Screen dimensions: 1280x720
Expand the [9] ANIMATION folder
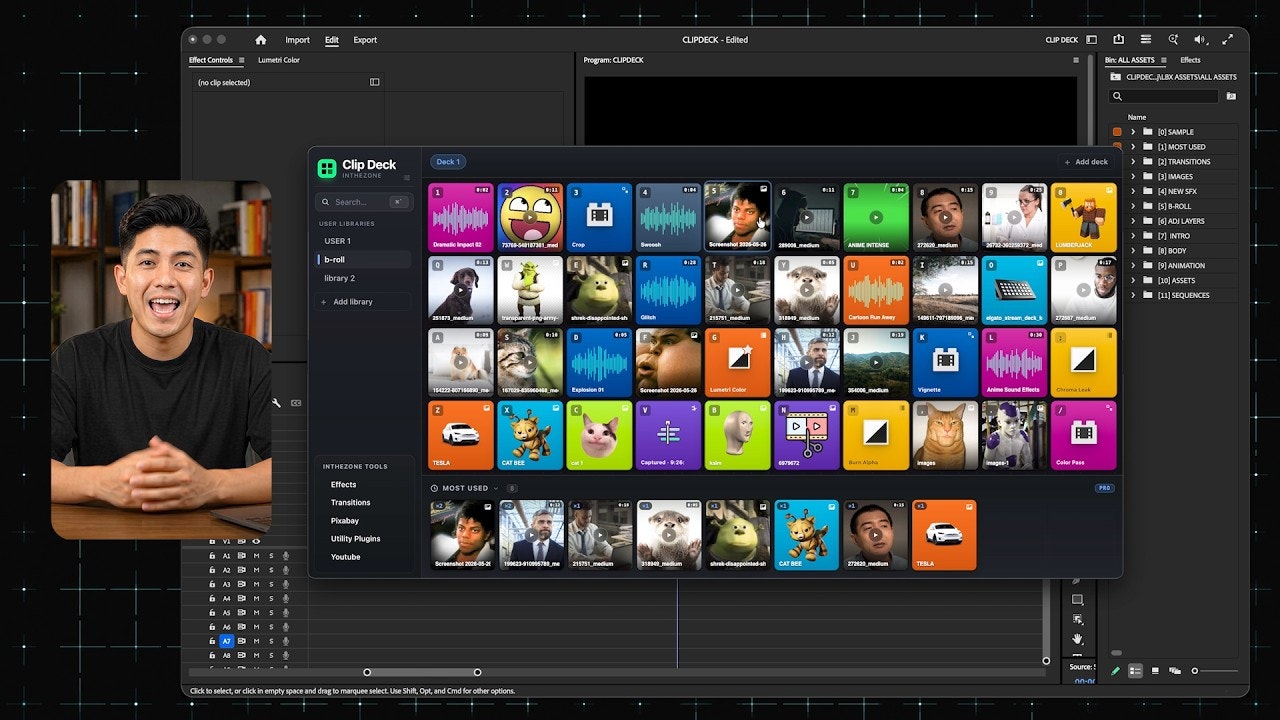pyautogui.click(x=1133, y=265)
